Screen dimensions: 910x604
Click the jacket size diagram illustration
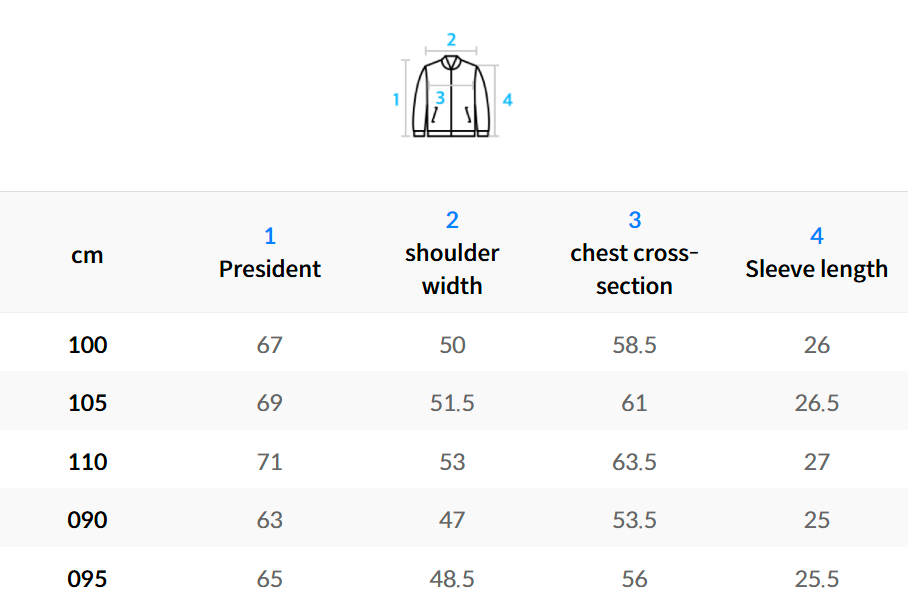453,97
